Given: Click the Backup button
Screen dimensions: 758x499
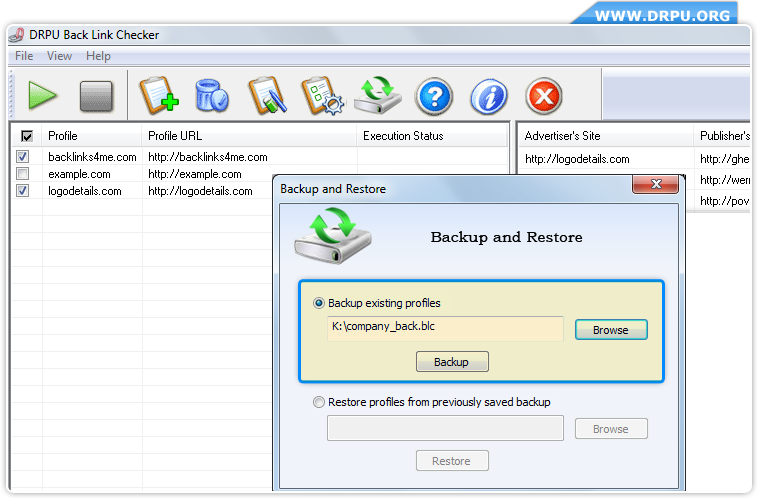Looking at the screenshot, I should click(452, 362).
